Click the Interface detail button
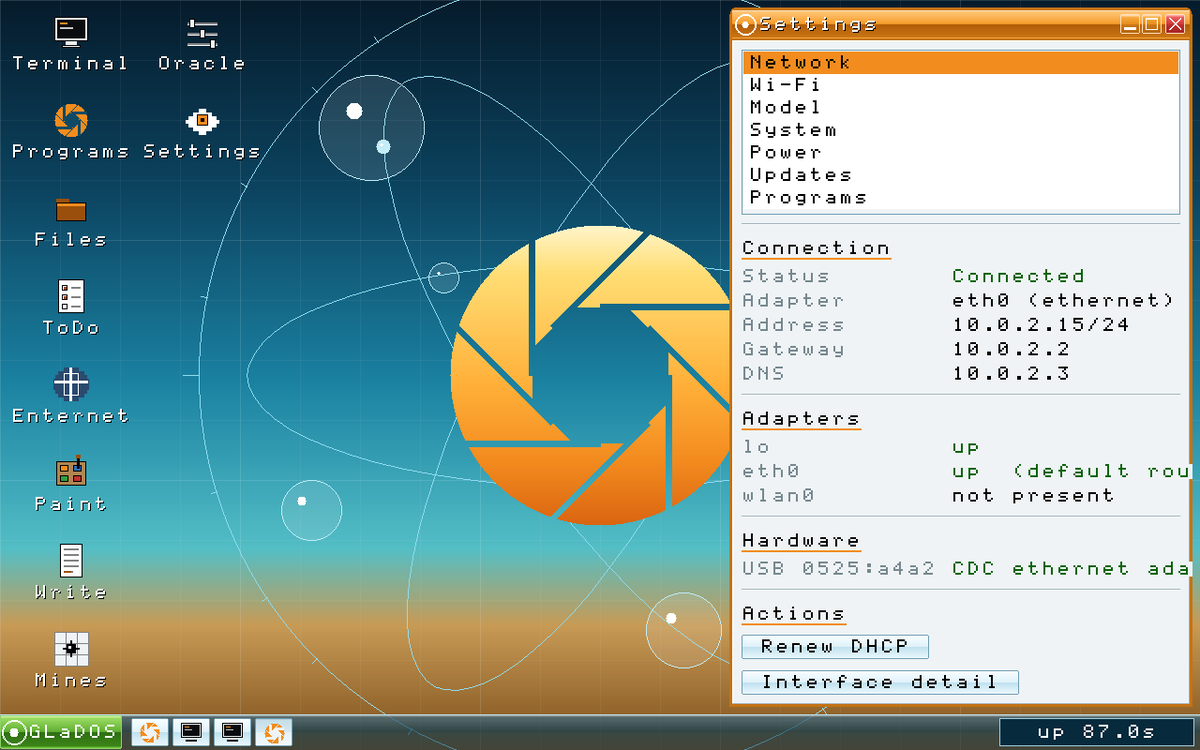Image resolution: width=1200 pixels, height=750 pixels. coord(880,683)
